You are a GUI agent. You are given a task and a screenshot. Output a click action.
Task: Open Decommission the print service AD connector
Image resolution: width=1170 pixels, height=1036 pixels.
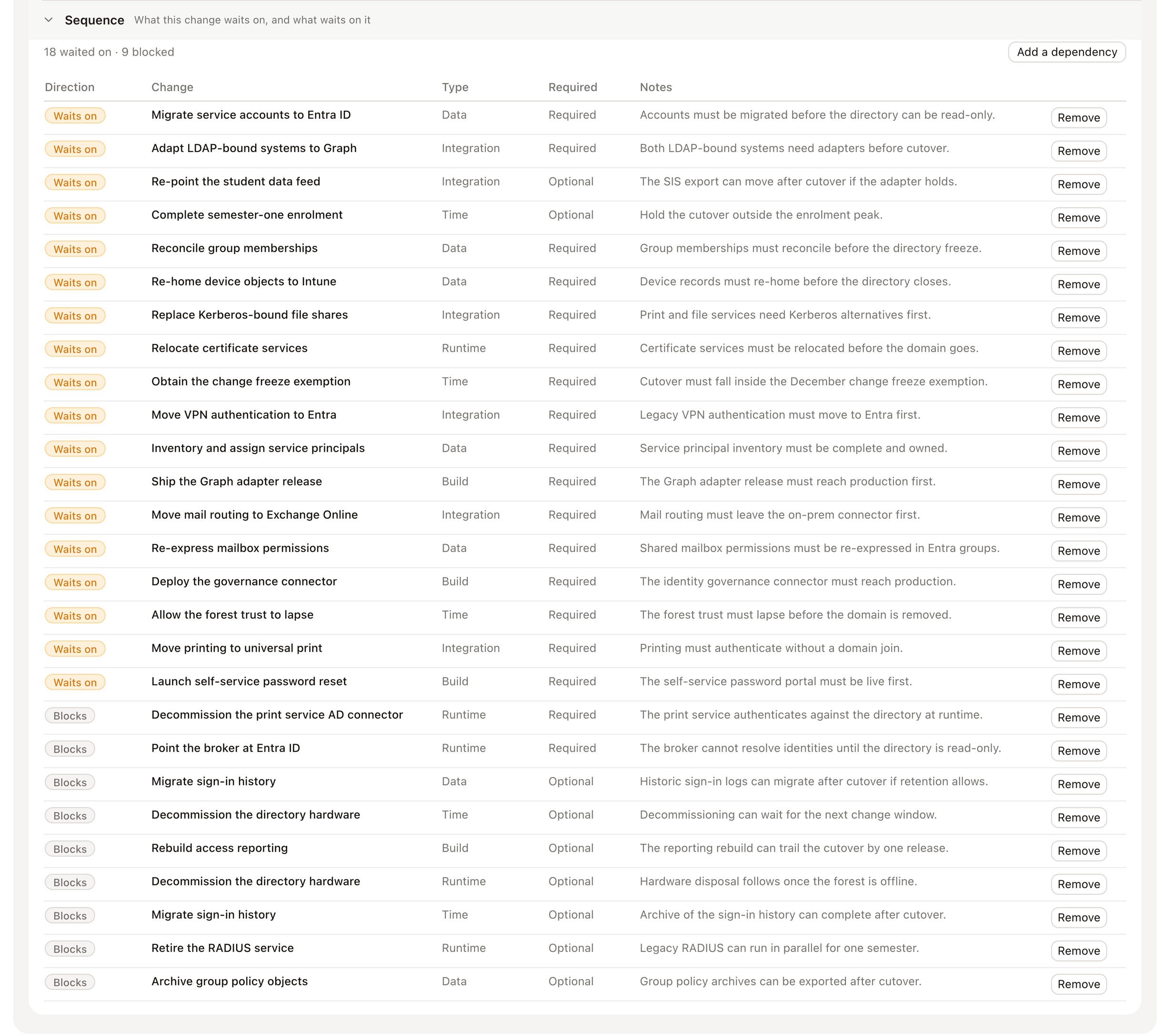[x=278, y=715]
